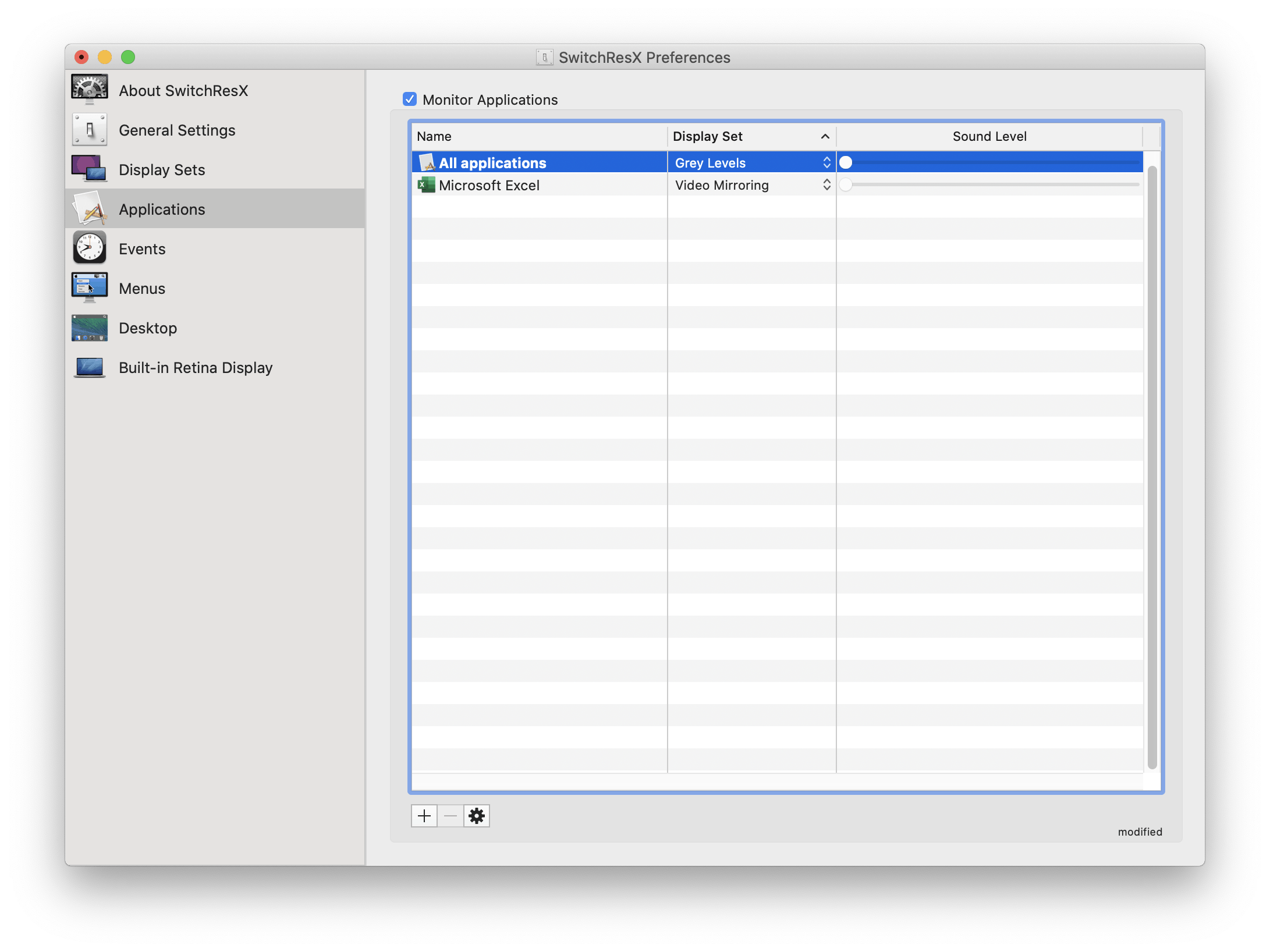Click the Events clock icon
Viewport: 1270px width, 952px height.
point(89,248)
